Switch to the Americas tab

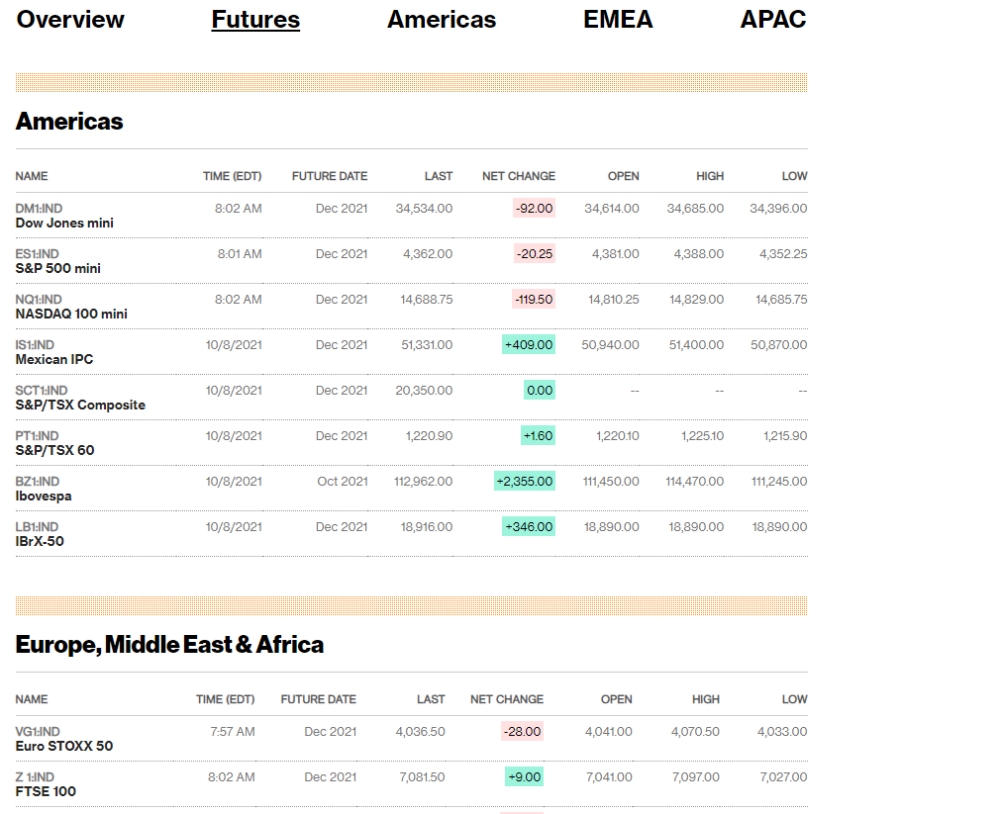pos(441,19)
